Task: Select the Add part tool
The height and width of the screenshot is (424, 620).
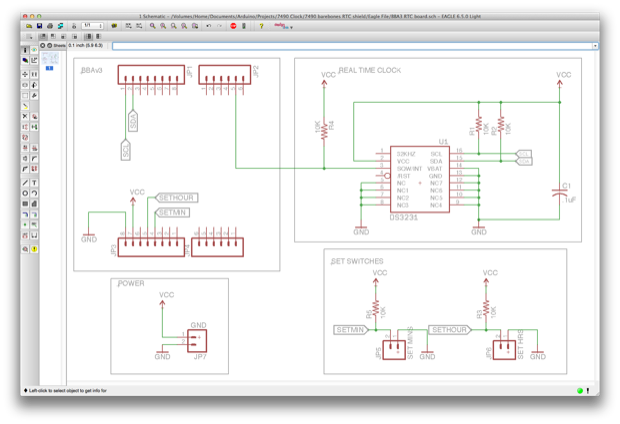Action: click(34, 116)
